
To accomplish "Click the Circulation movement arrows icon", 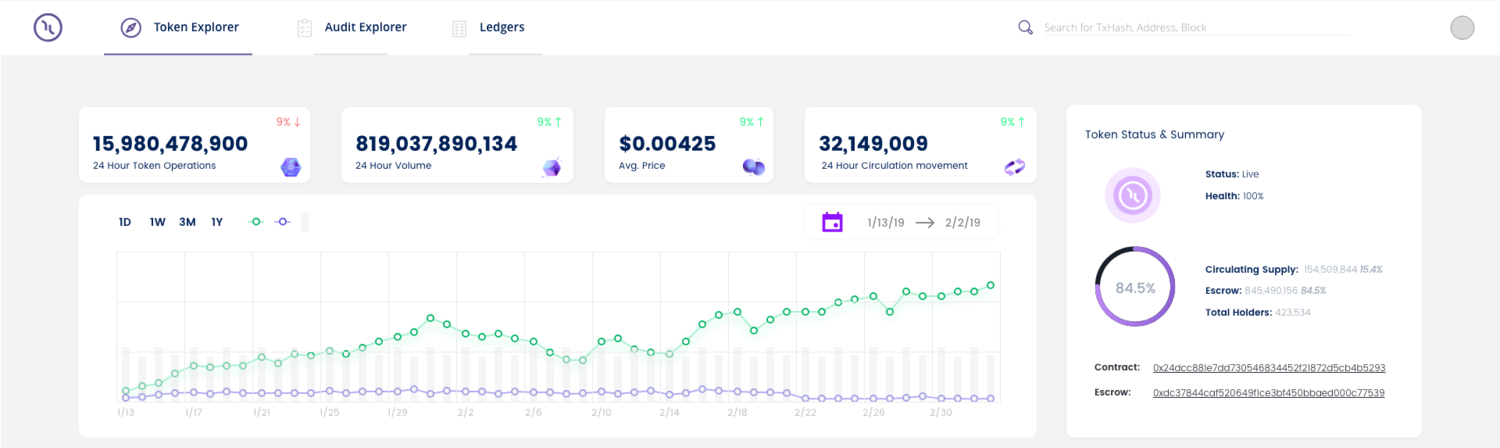I will point(1015,168).
